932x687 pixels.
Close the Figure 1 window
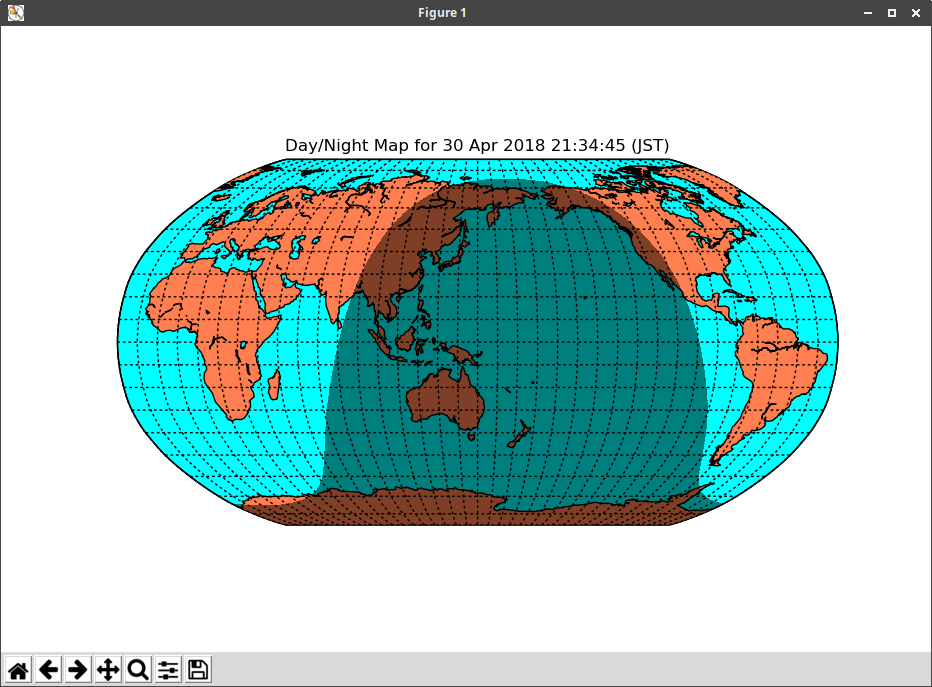[x=915, y=13]
